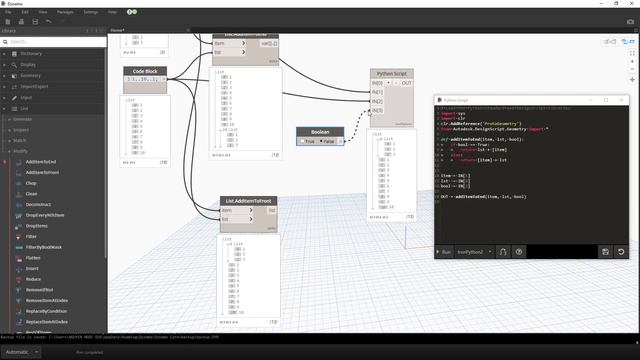Click the zoom out minus icon on canvas

click(x=632, y=69)
